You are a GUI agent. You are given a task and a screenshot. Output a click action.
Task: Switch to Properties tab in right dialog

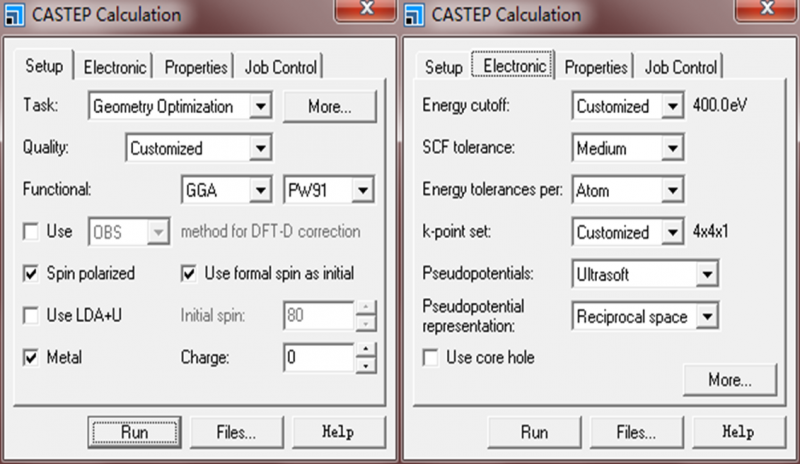(595, 67)
